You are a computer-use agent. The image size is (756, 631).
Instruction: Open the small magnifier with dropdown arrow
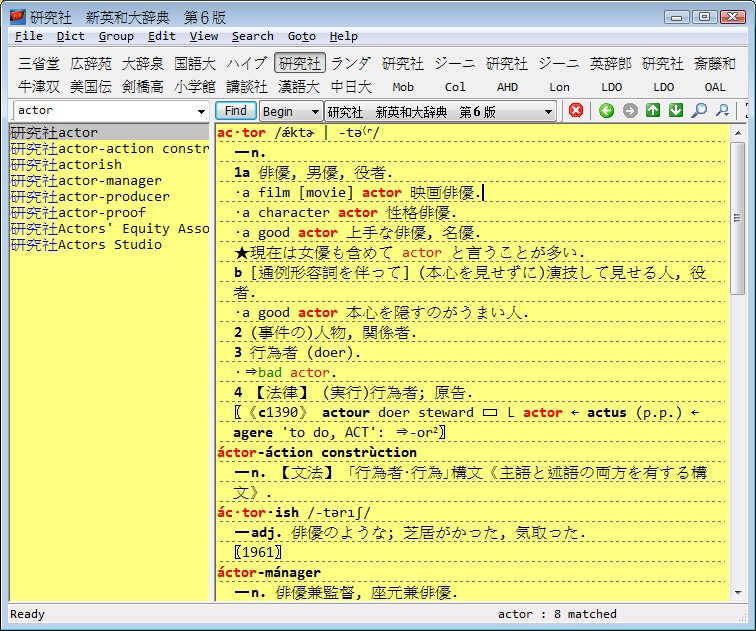point(722,111)
